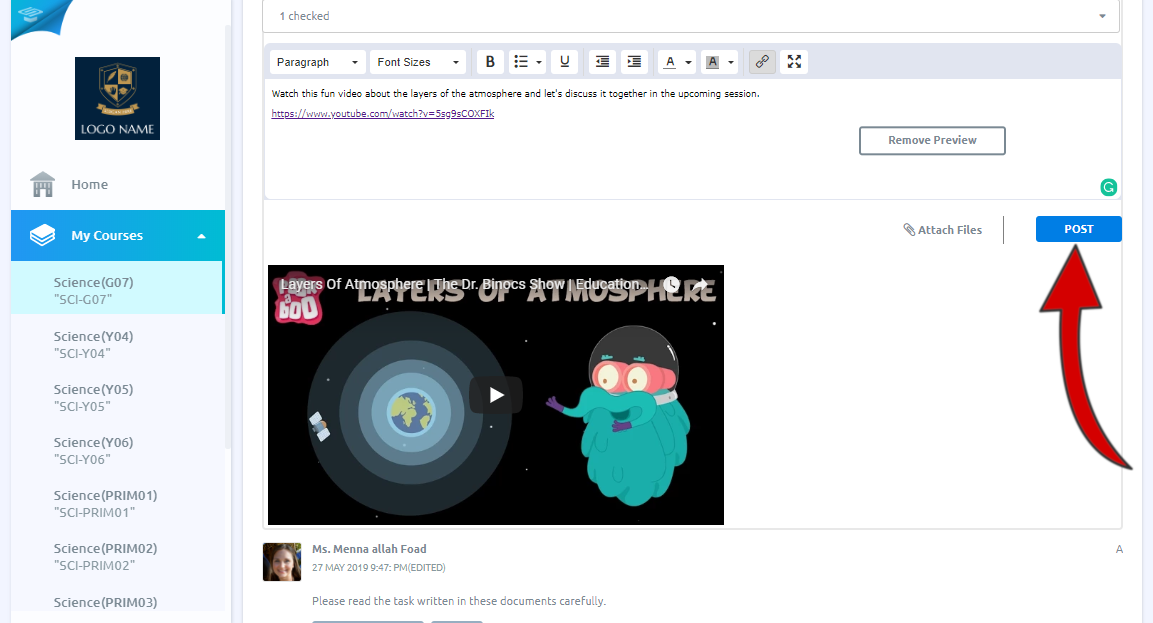Click the video title 'Layers Of Atmosphere'
The height and width of the screenshot is (623, 1153).
(463, 284)
